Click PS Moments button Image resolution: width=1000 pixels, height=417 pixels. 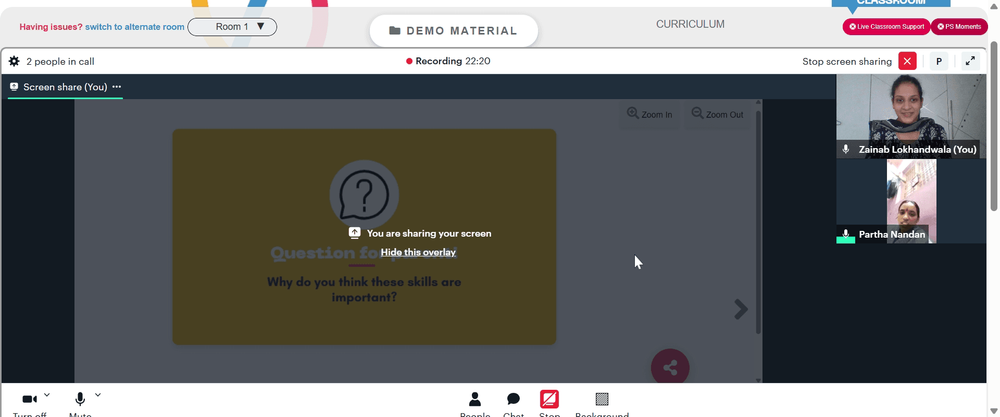point(959,27)
